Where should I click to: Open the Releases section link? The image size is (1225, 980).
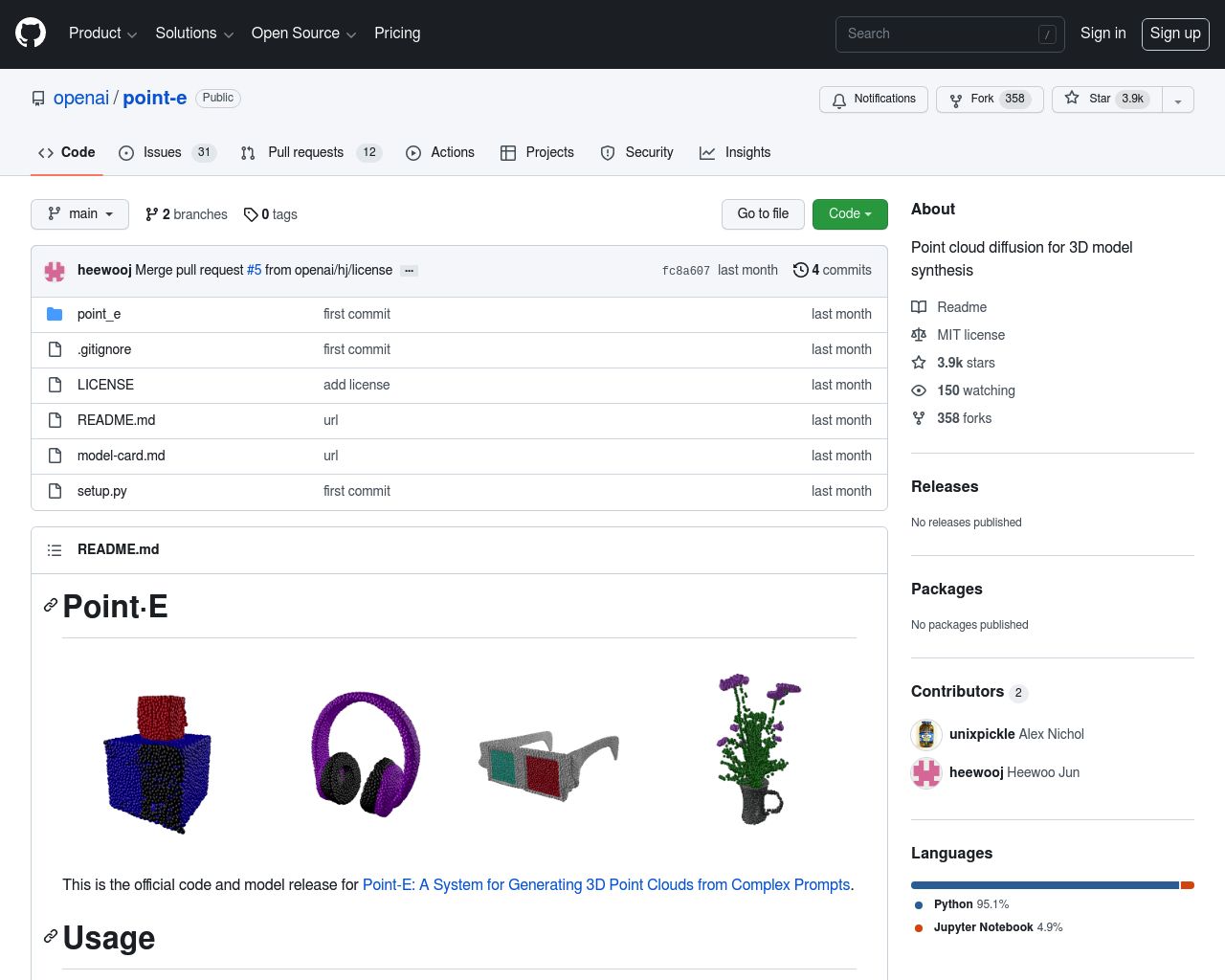pyautogui.click(x=945, y=487)
